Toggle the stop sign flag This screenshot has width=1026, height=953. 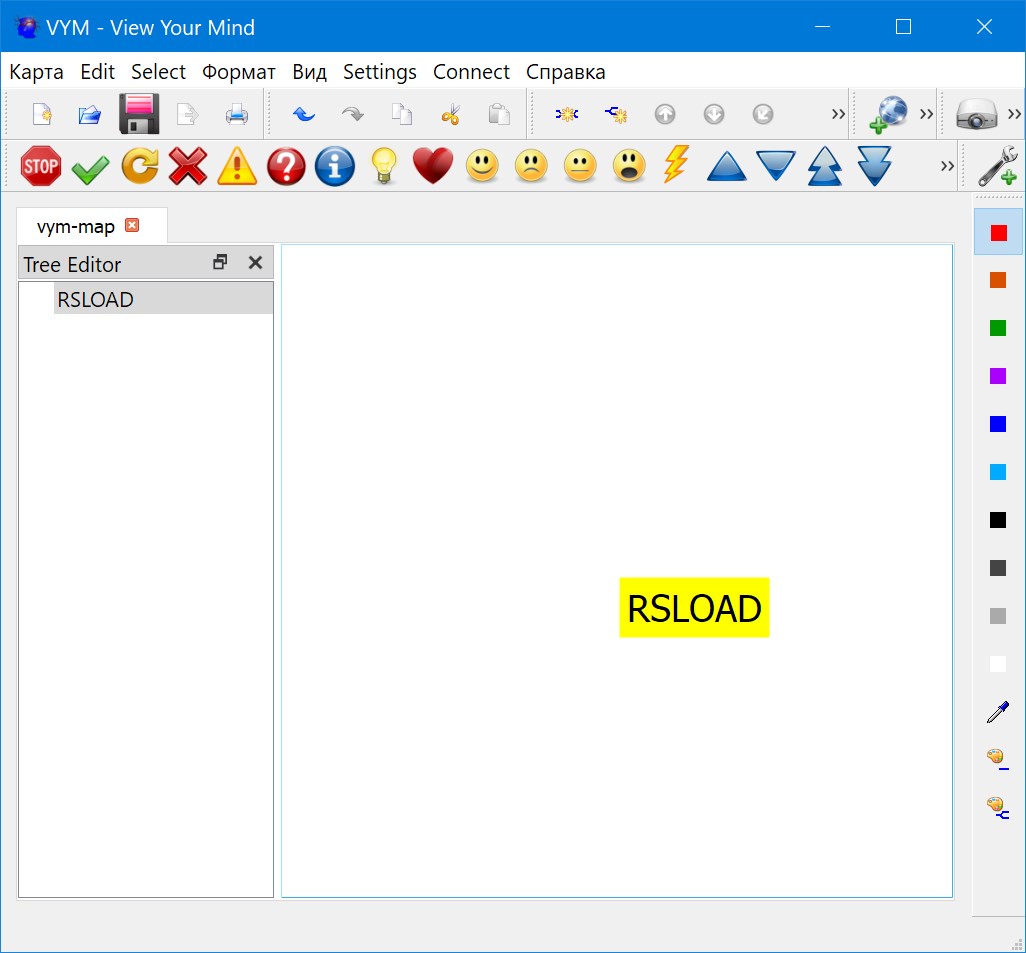point(41,166)
